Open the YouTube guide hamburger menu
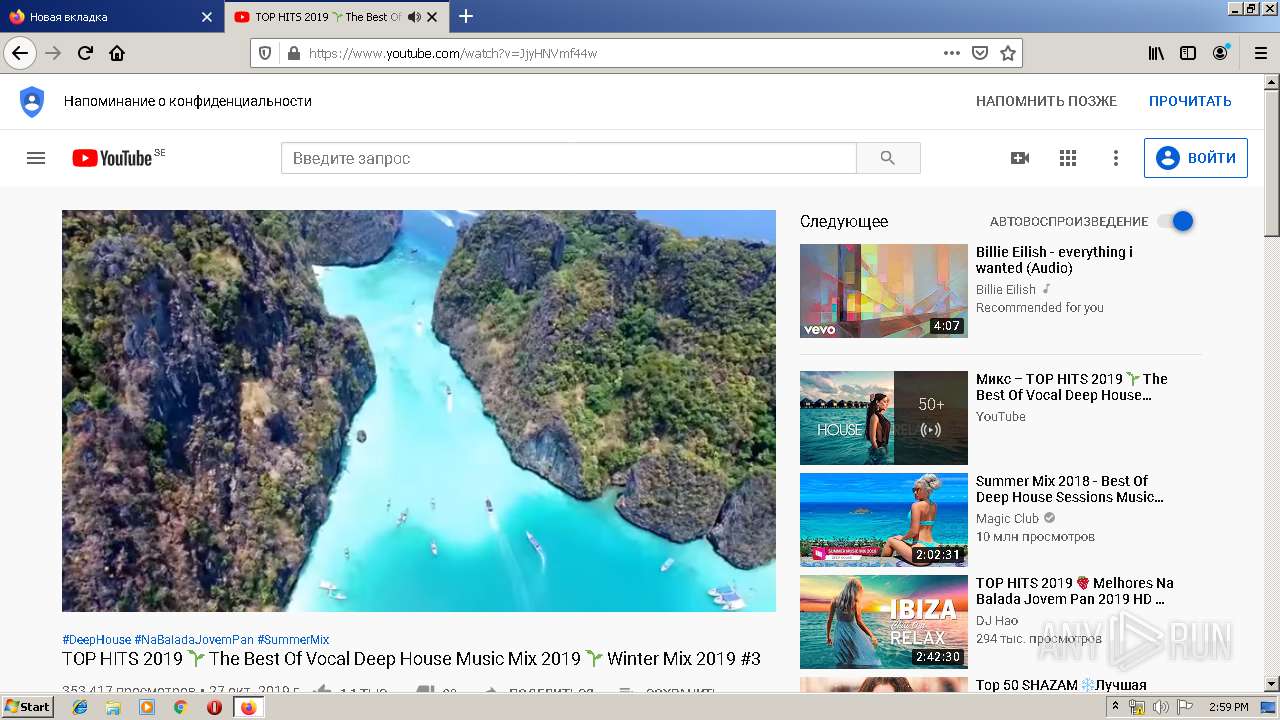1280x720 pixels. click(36, 158)
